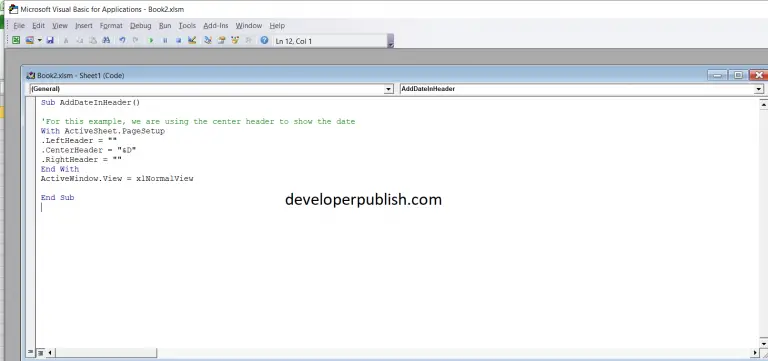Click the 'End Sub' code line
The image size is (768, 361).
click(x=57, y=197)
